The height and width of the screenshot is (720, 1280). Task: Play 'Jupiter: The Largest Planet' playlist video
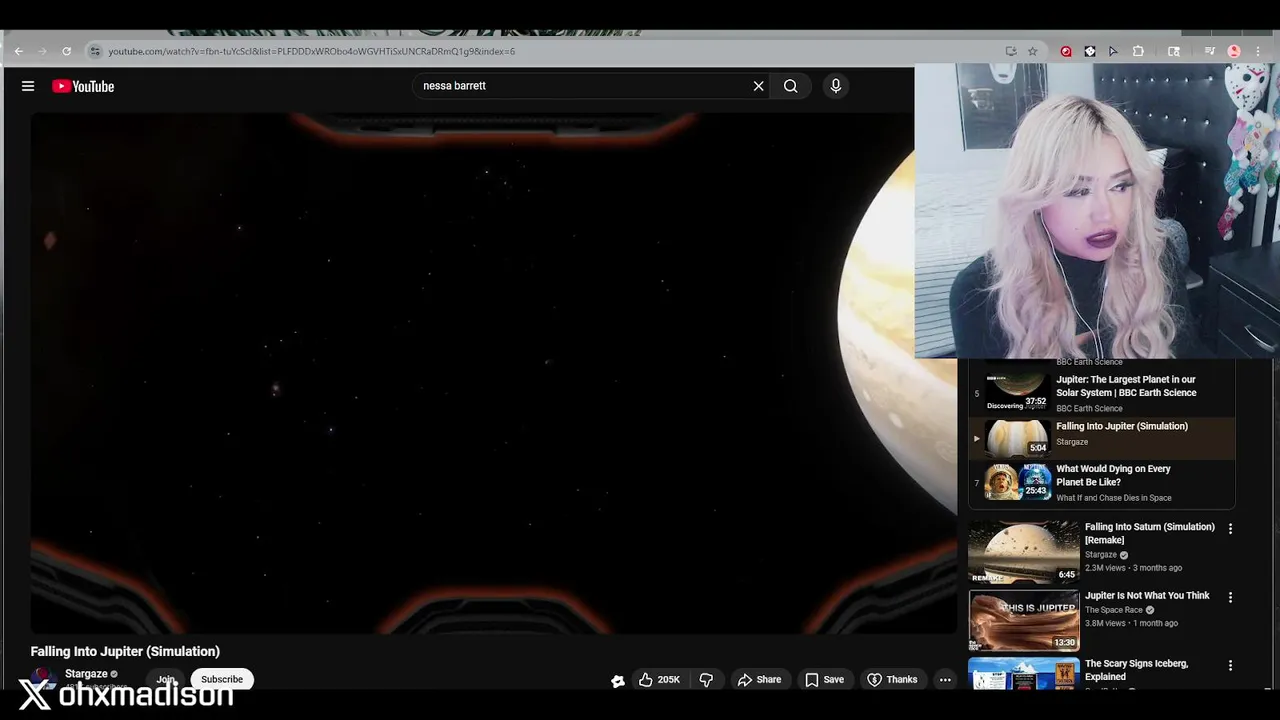[1102, 392]
